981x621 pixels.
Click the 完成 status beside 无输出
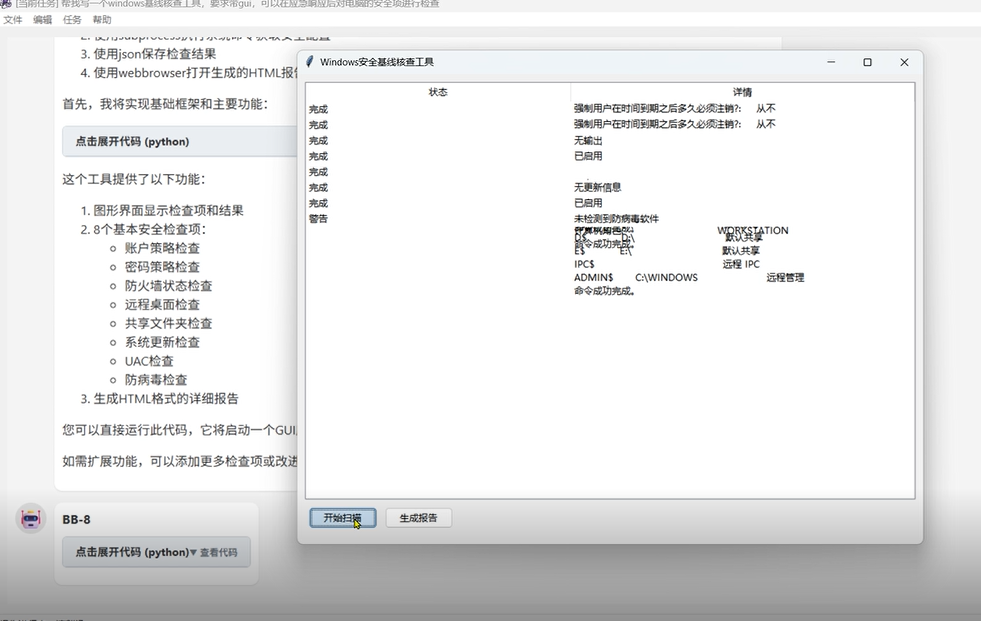click(x=318, y=141)
